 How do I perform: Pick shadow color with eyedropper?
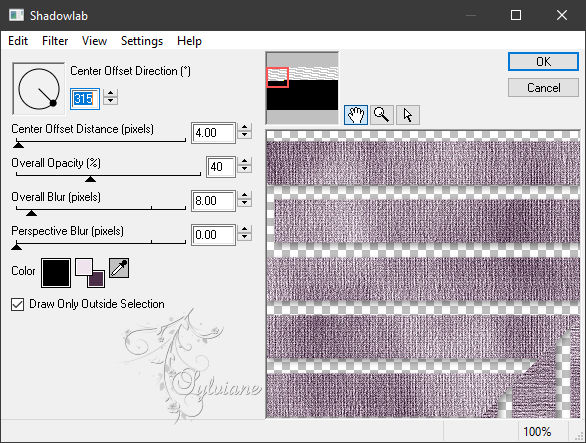(x=119, y=268)
